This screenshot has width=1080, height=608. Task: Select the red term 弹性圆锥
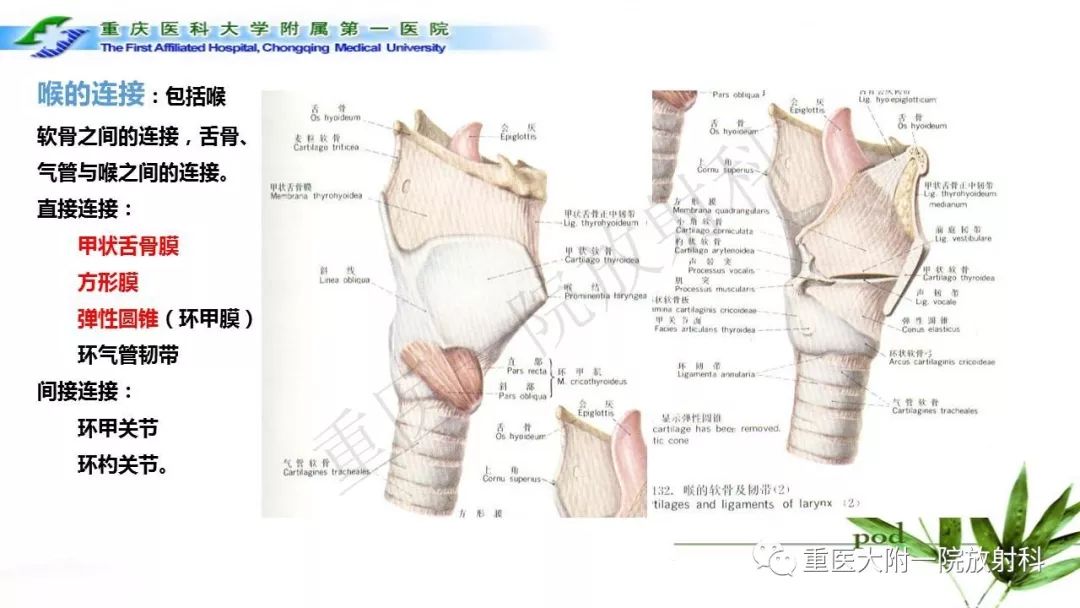click(118, 319)
